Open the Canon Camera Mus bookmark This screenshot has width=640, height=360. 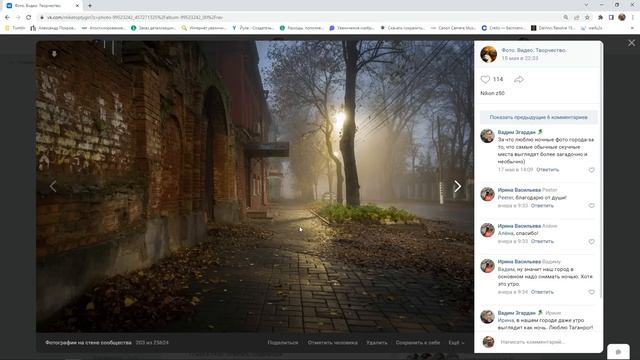453,28
